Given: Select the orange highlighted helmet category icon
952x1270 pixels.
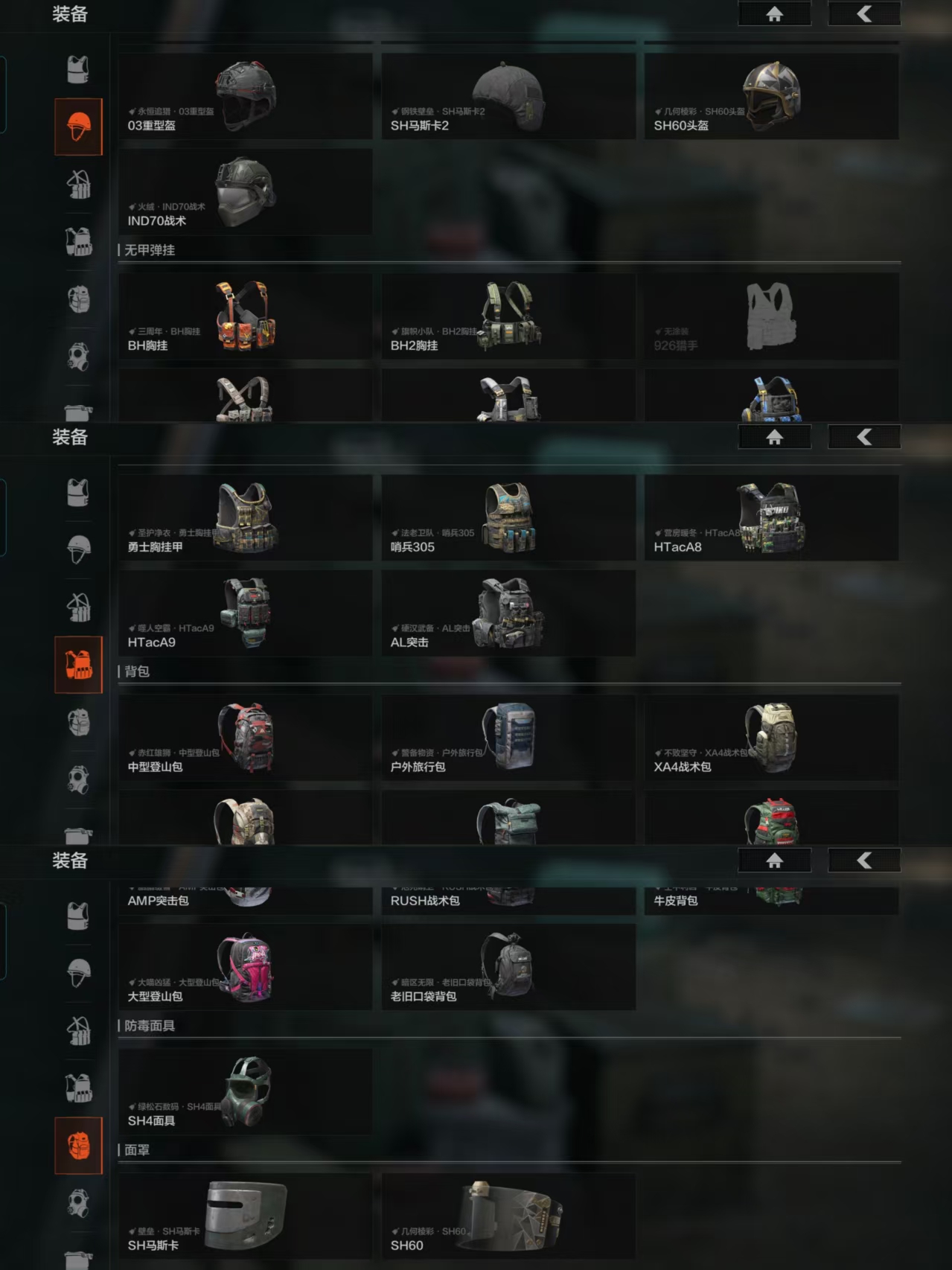Looking at the screenshot, I should pos(78,127).
